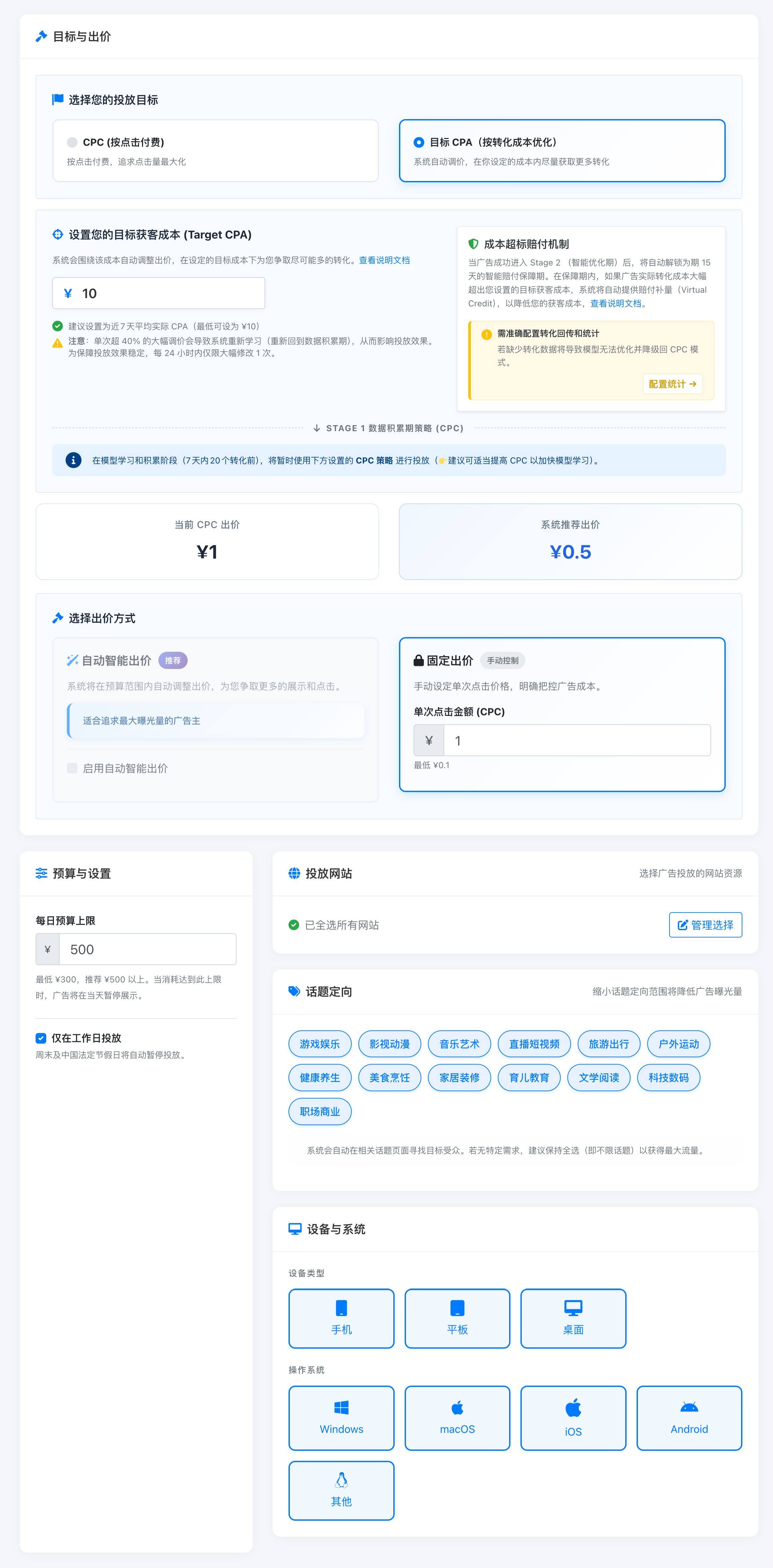Select the 桌面 desktop device tile

(573, 1318)
